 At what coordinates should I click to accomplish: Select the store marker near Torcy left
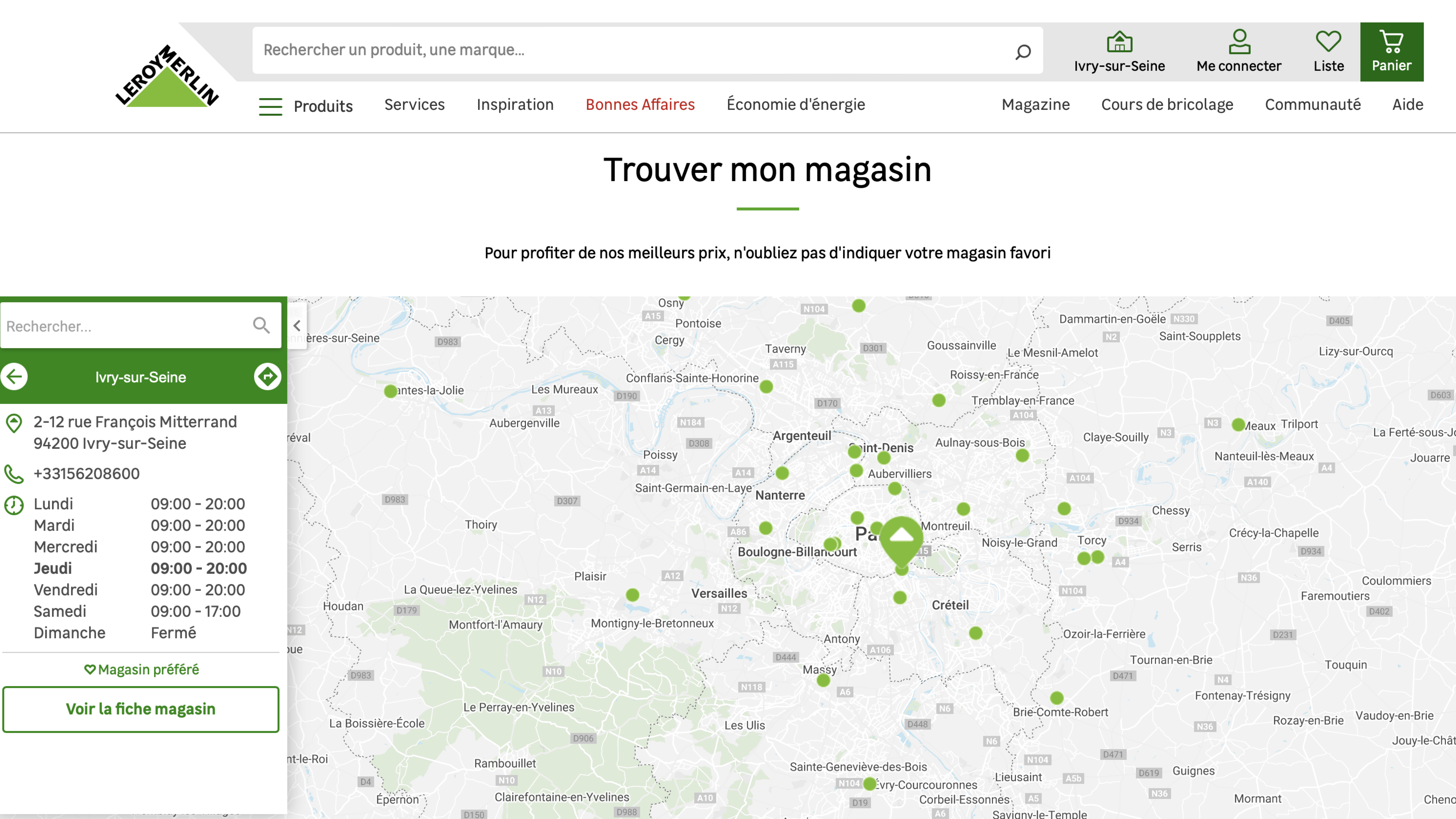[x=1084, y=558]
